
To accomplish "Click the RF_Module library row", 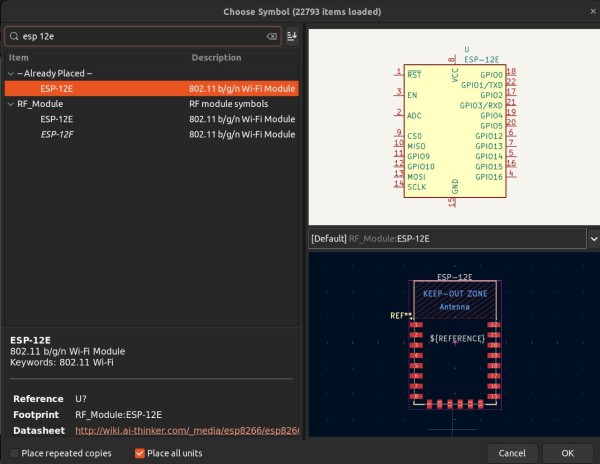I will (152, 104).
